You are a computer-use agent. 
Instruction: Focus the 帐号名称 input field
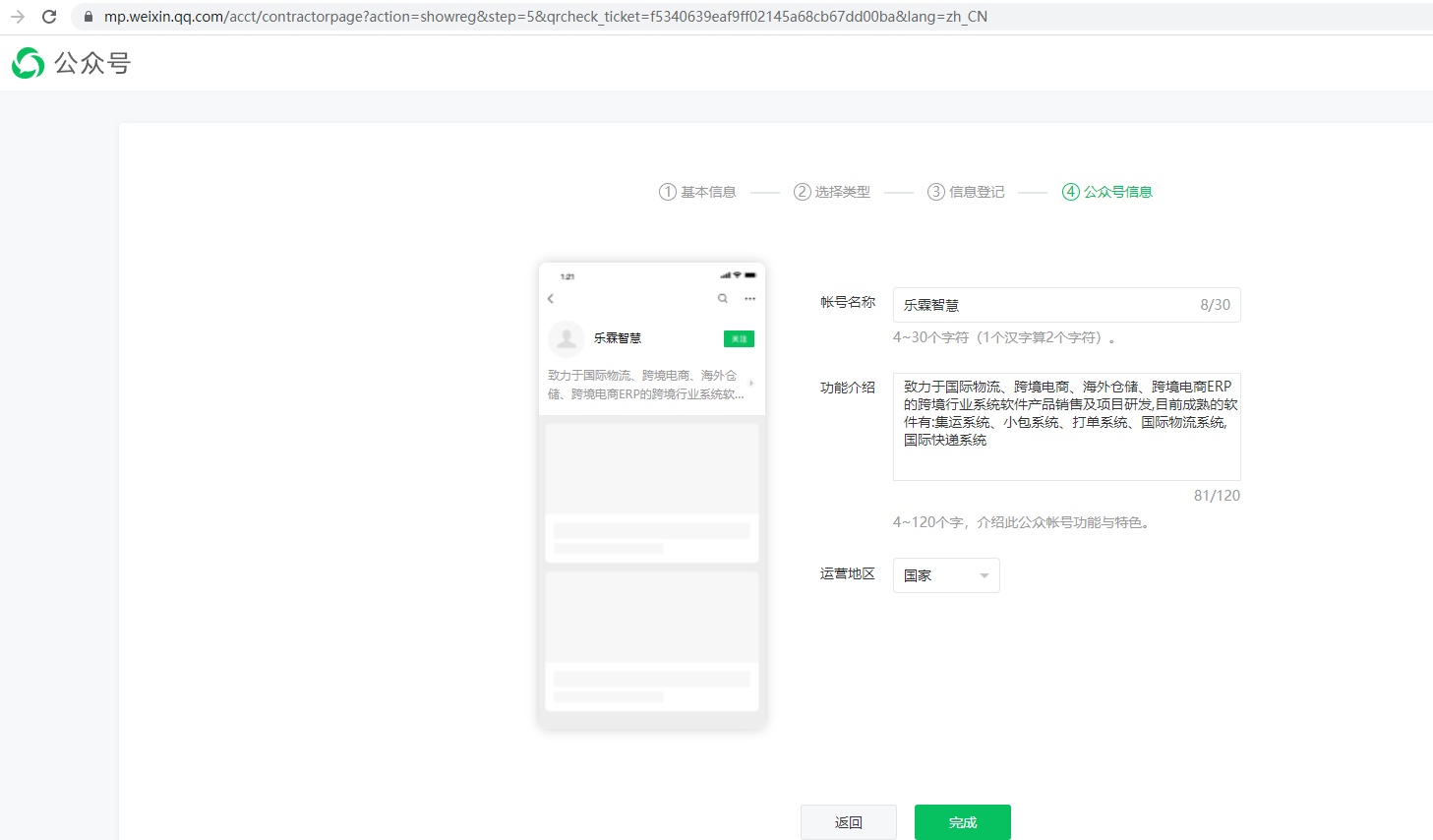pyautogui.click(x=1043, y=305)
